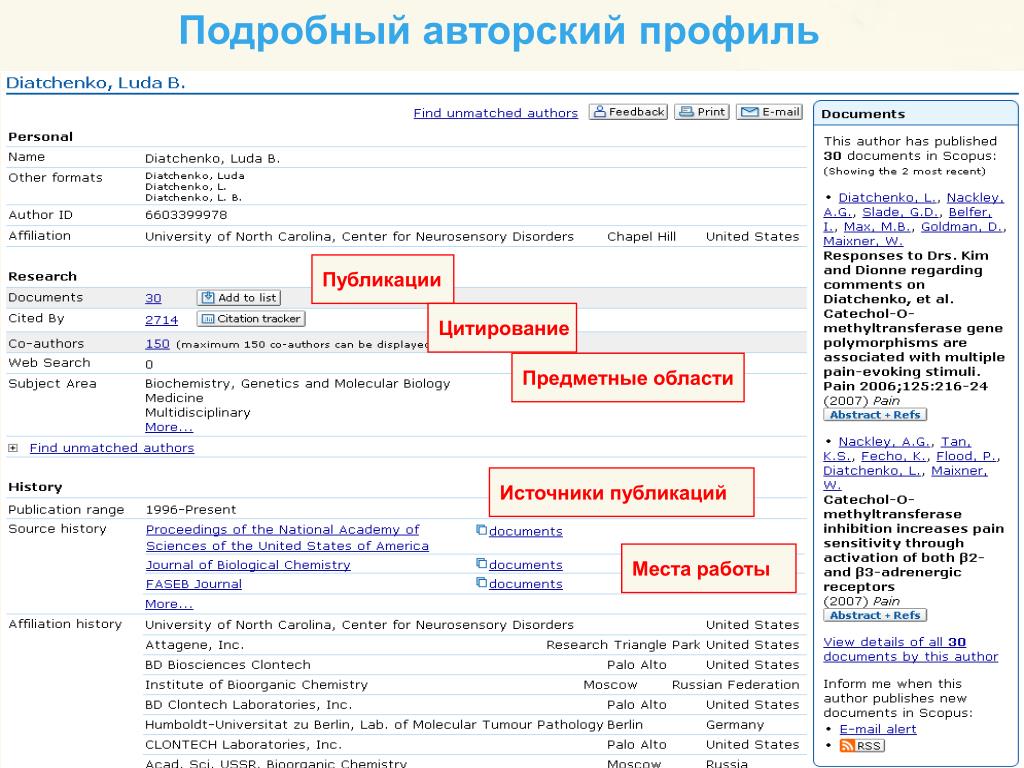Show more sources via More link
This screenshot has width=1024, height=768.
tap(169, 604)
